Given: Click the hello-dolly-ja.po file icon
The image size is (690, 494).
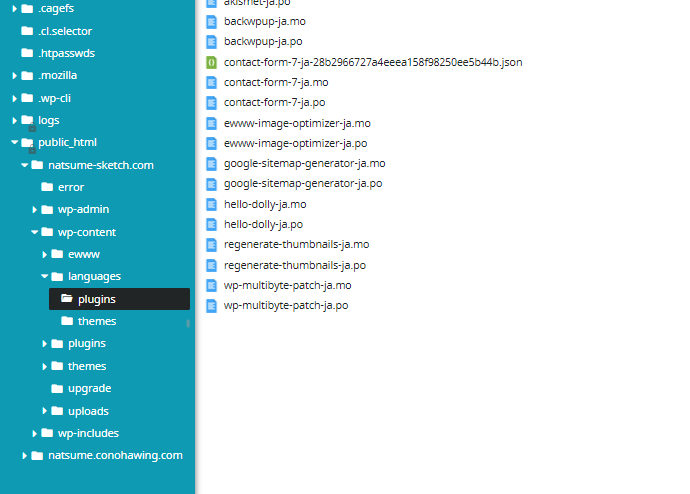Looking at the screenshot, I should (212, 225).
